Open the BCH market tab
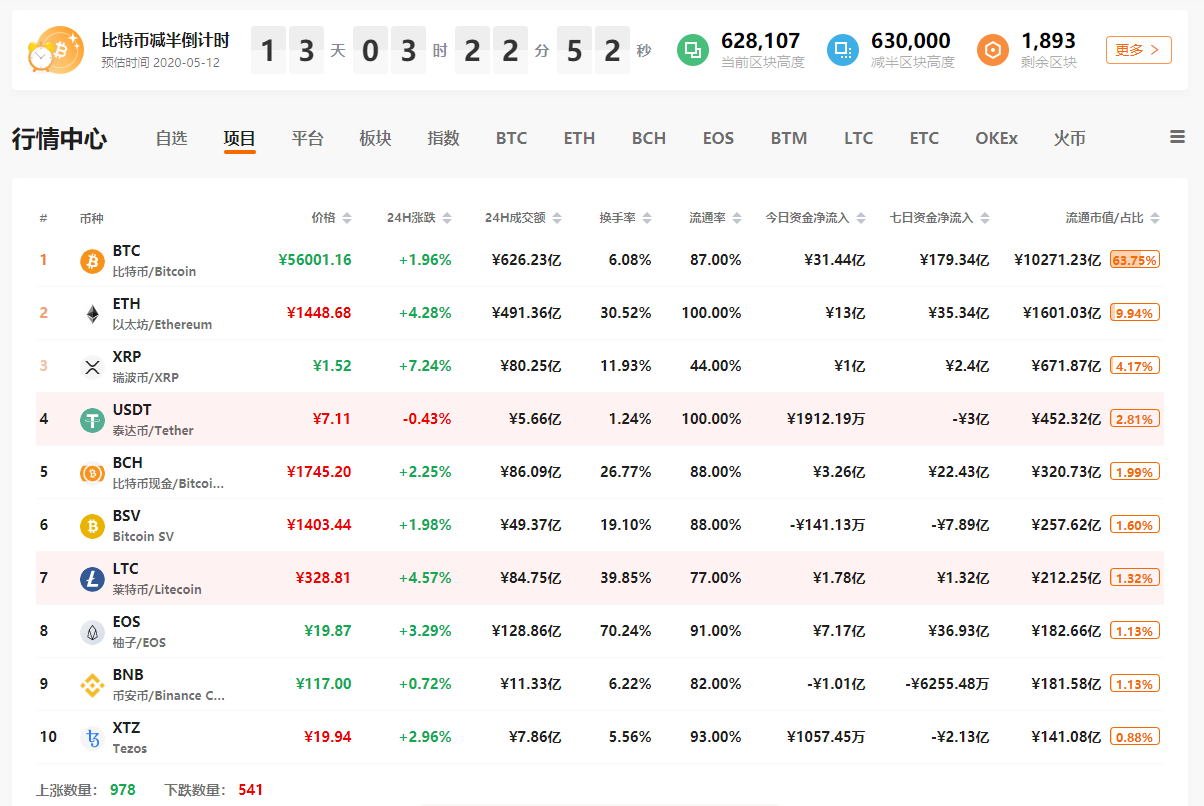Screen dimensions: 1204x806 click(649, 138)
